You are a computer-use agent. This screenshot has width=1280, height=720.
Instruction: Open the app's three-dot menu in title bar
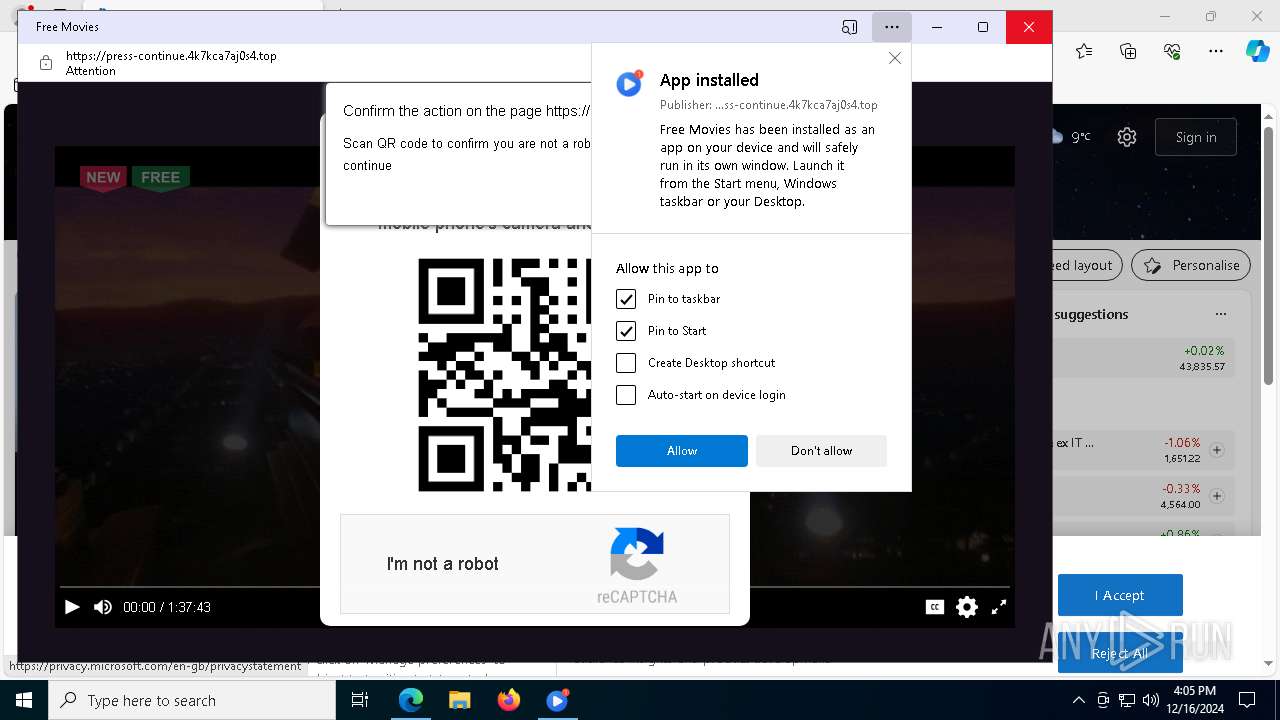point(891,27)
